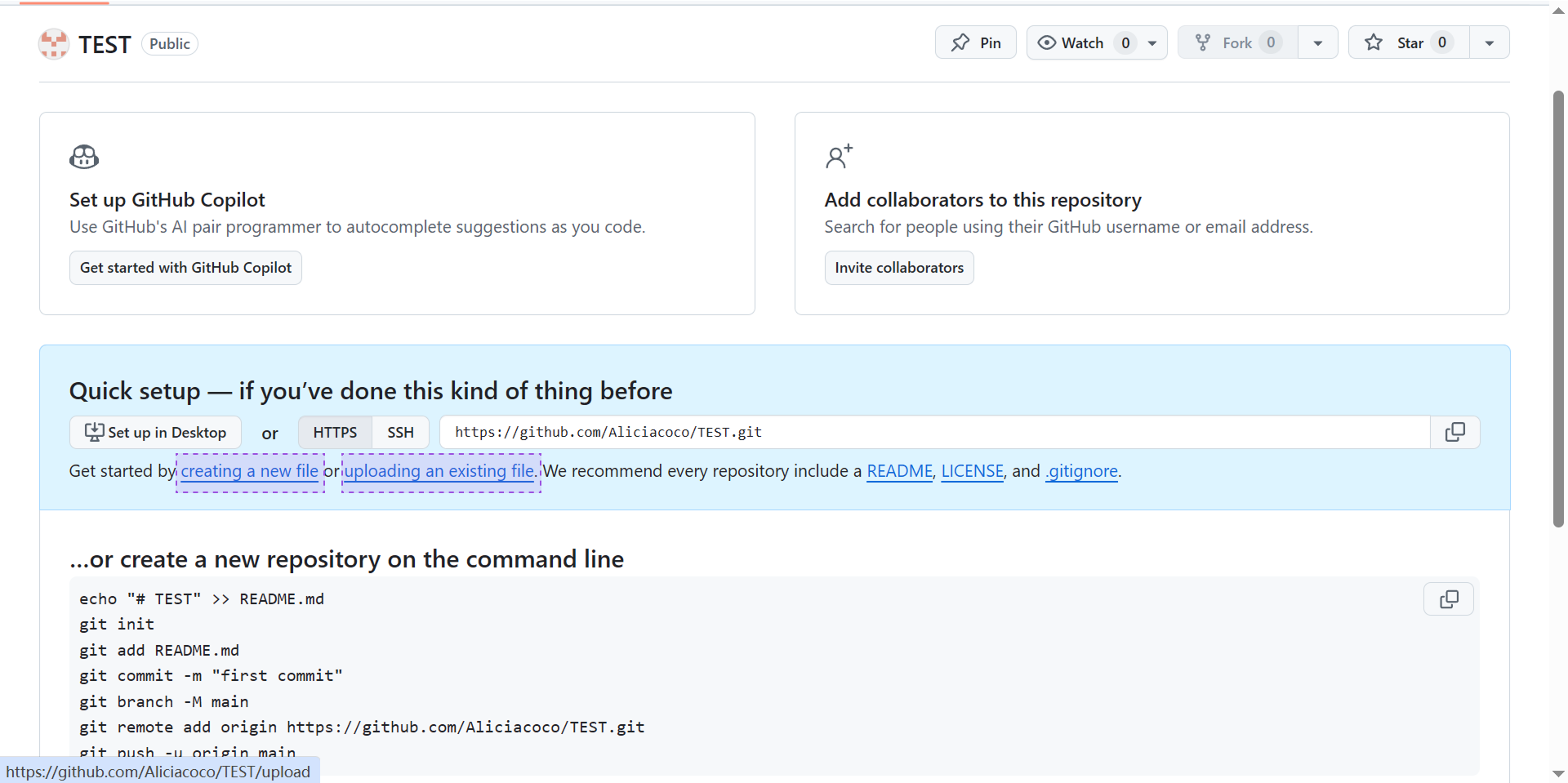
Task: Click the Fork button
Action: pyautogui.click(x=1238, y=42)
